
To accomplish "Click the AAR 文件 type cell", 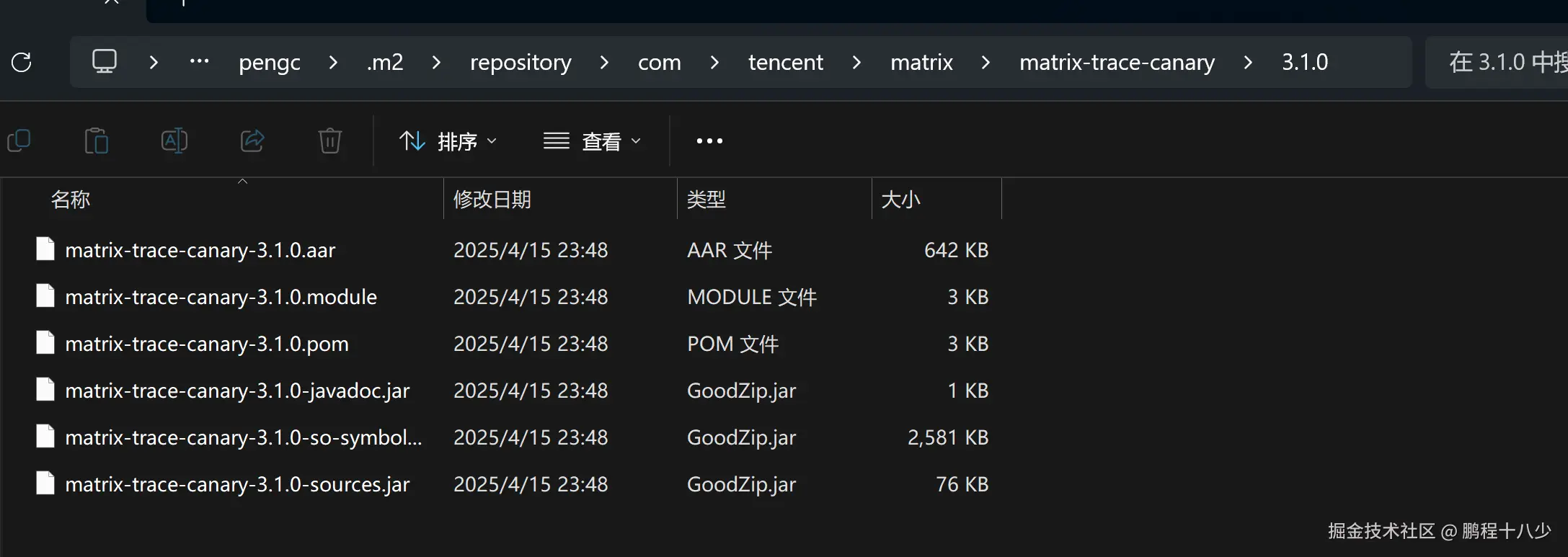I will point(730,250).
